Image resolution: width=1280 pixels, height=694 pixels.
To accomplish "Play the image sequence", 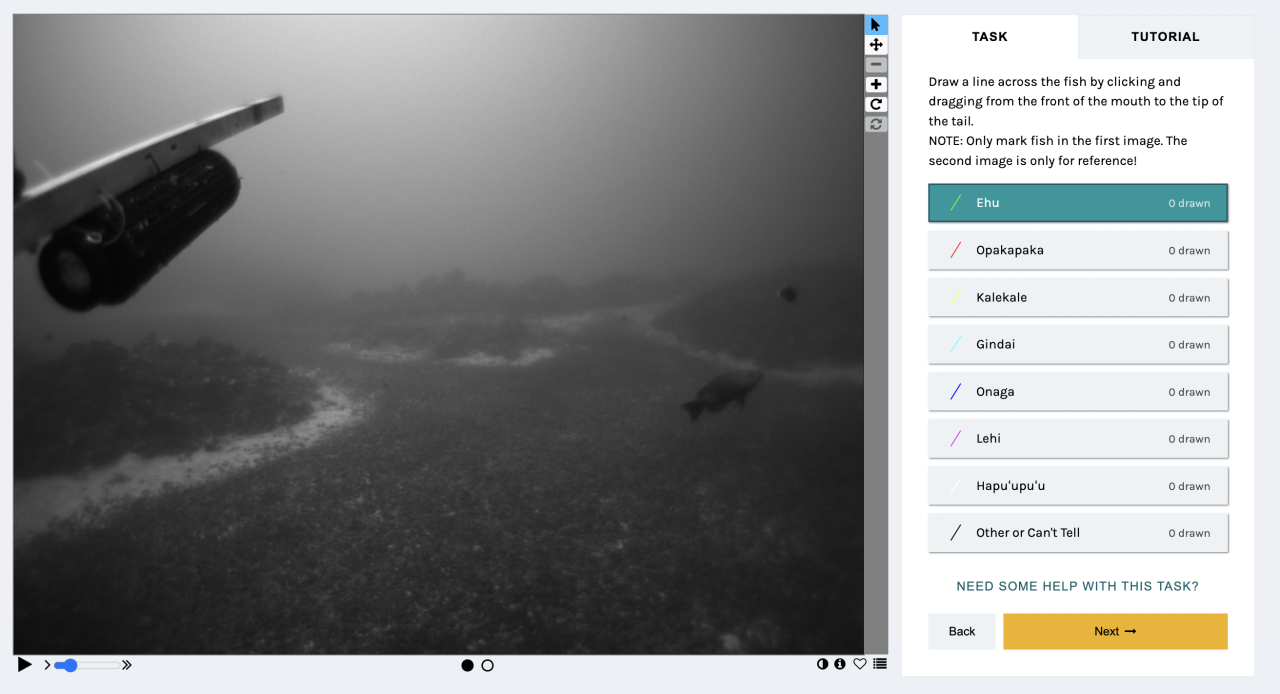I will (25, 665).
